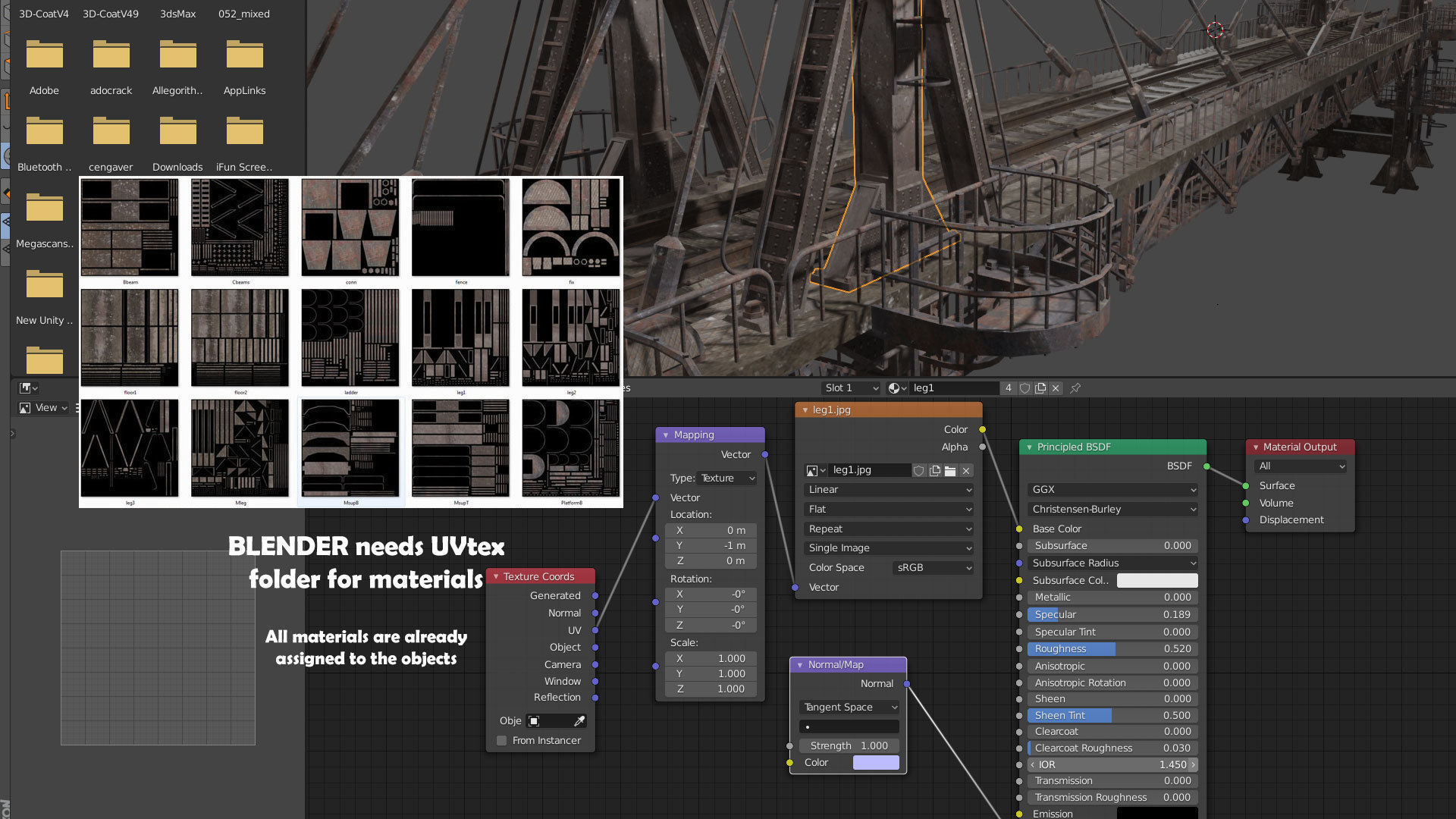
Task: Unlink the leg1.jpg image with the X icon
Action: click(x=966, y=471)
